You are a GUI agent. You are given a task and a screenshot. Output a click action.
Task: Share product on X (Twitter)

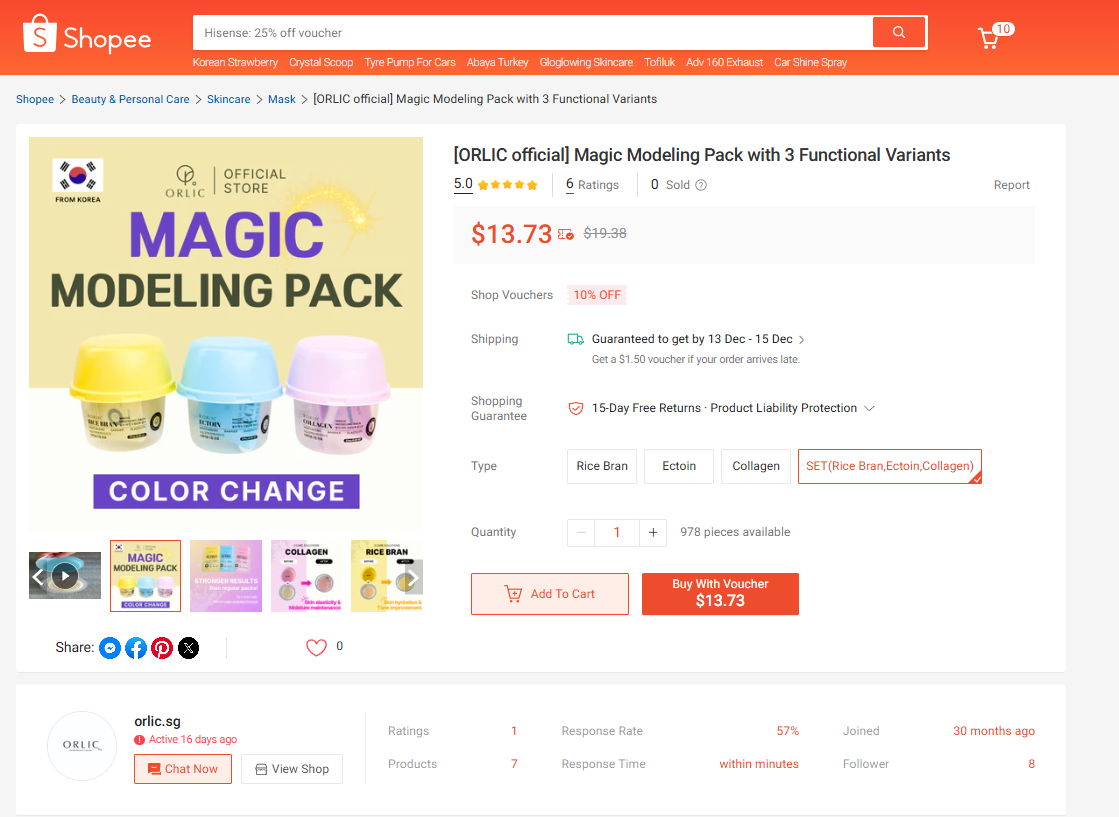188,648
